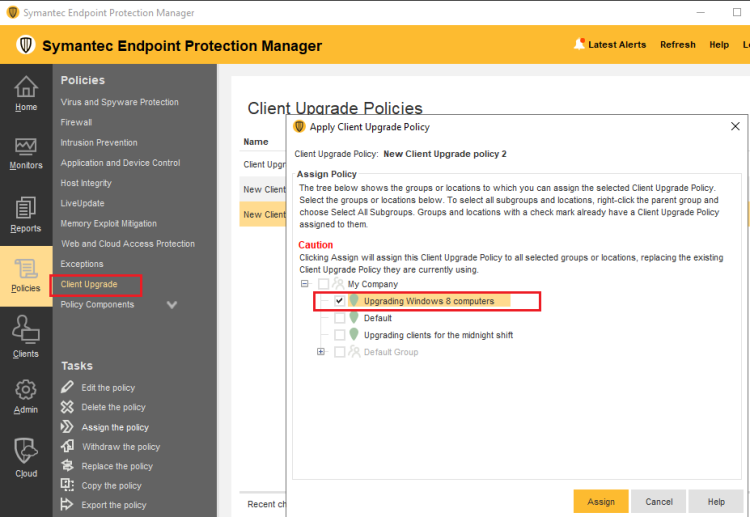Uncheck Upgrading Windows 8 computers checkbox

340,301
